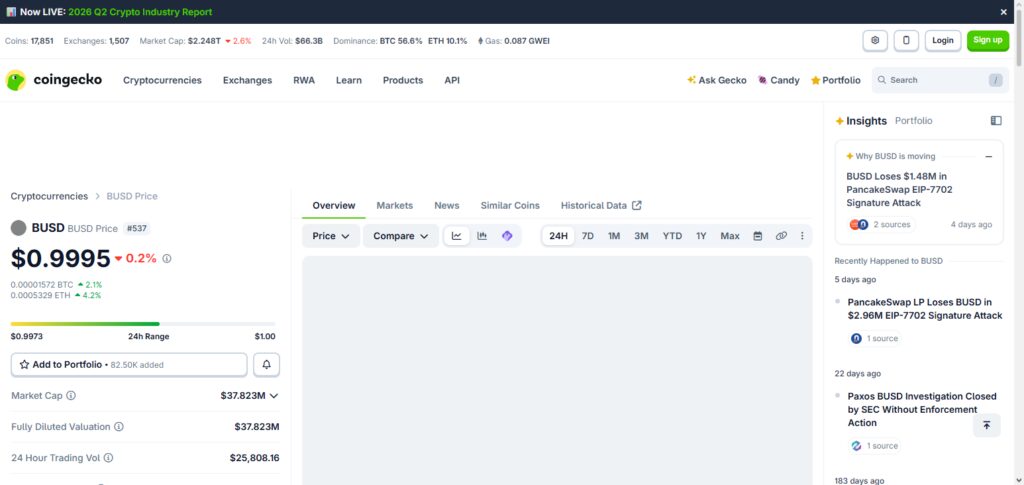Open the API menu
Viewport: 1024px width, 485px height.
[452, 80]
